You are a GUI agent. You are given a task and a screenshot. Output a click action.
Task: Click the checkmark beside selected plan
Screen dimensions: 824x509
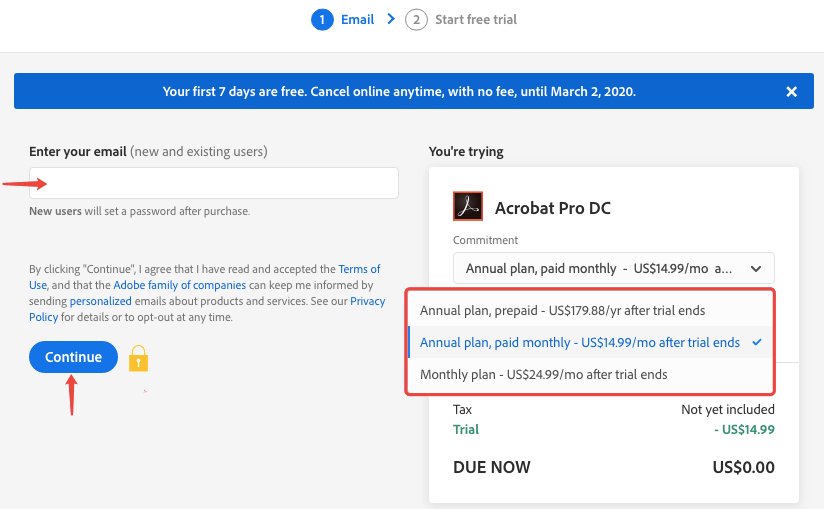coord(757,342)
